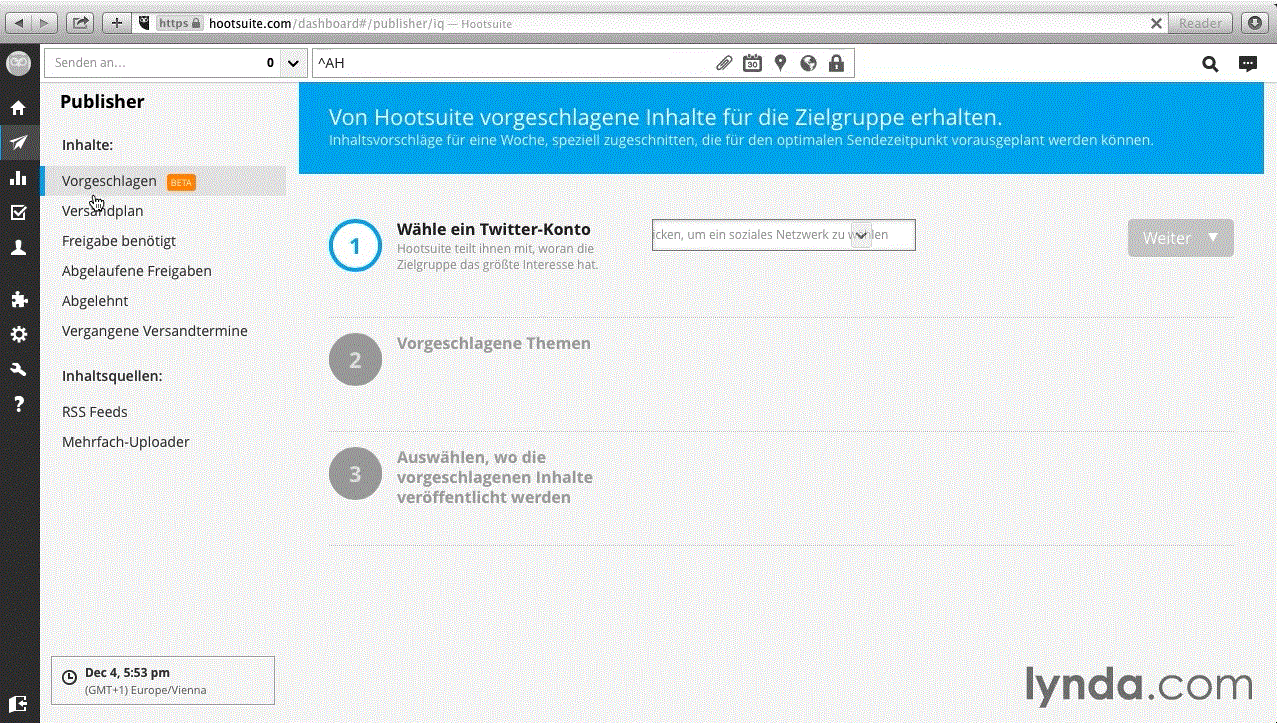Select Versandplan in Publisher menu

point(102,211)
